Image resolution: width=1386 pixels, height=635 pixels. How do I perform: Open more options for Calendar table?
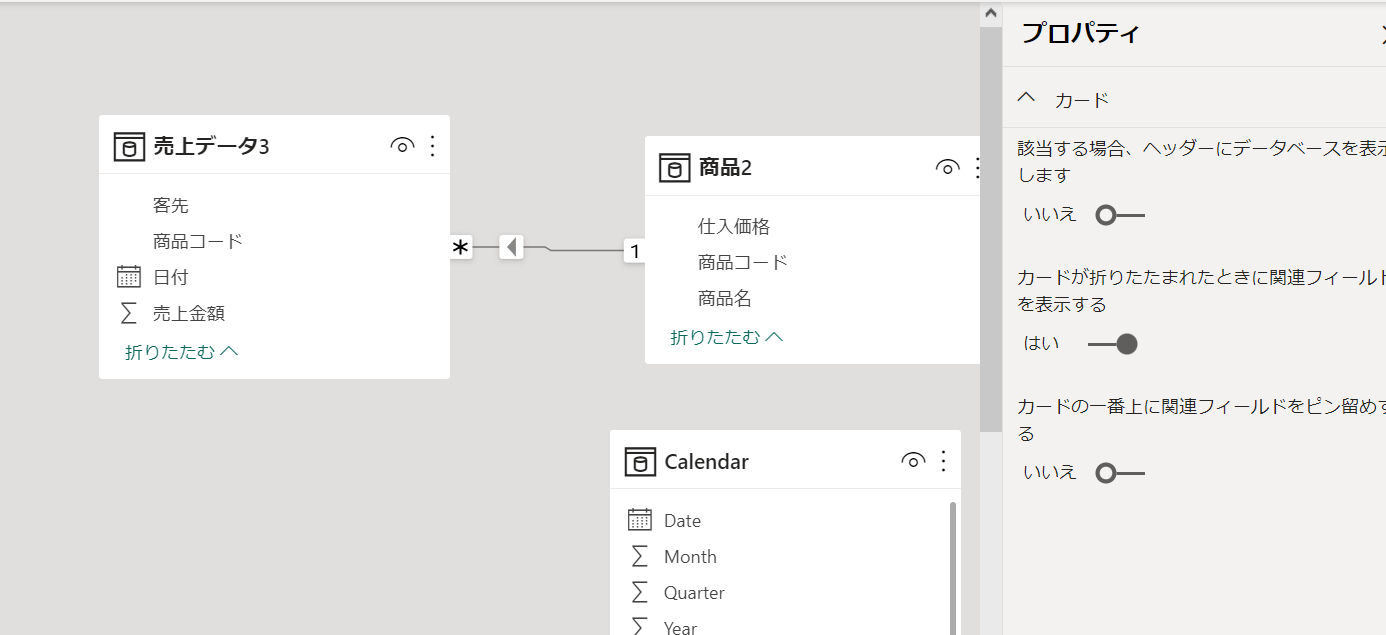943,461
